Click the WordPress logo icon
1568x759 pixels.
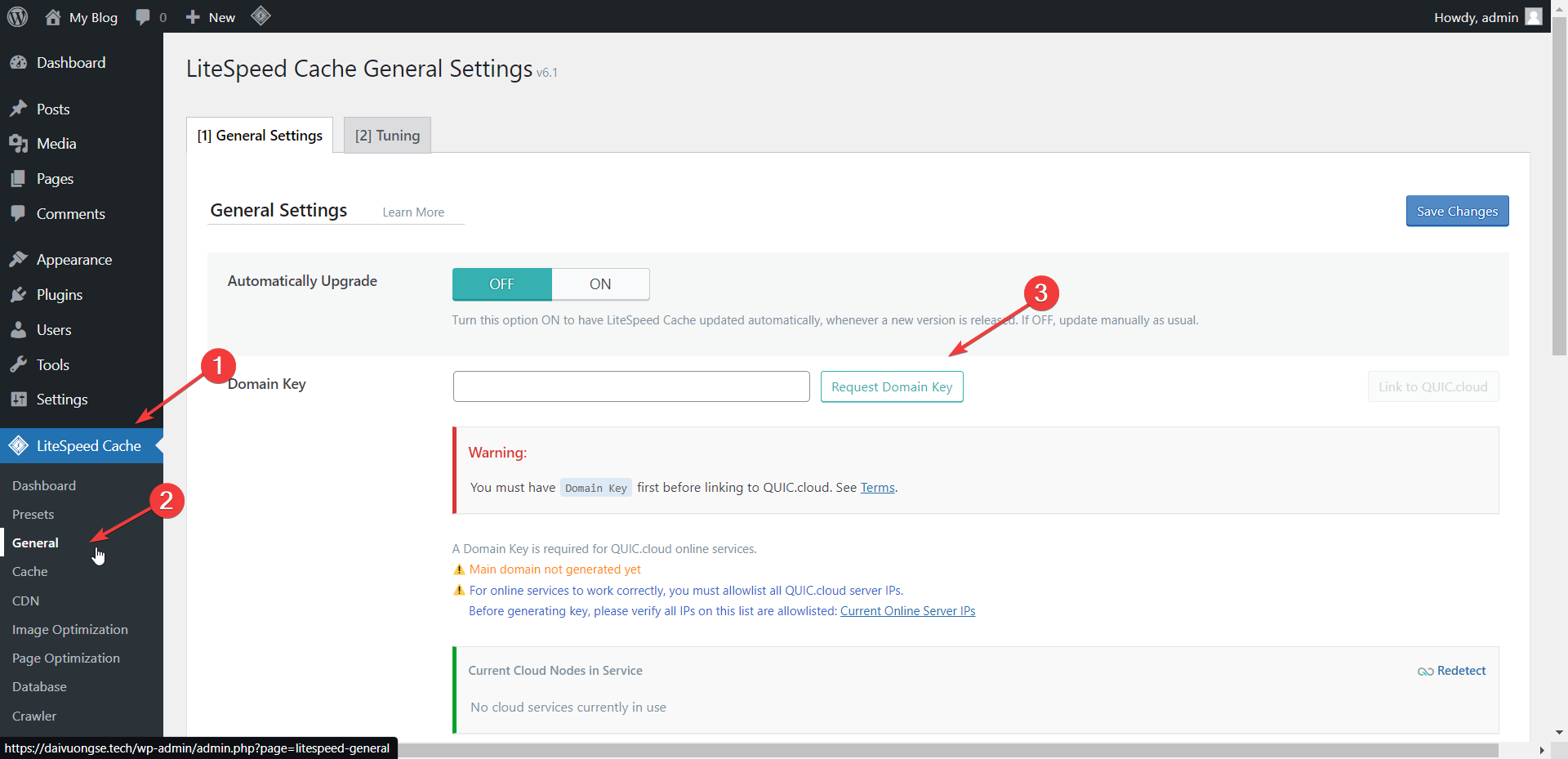pyautogui.click(x=17, y=16)
